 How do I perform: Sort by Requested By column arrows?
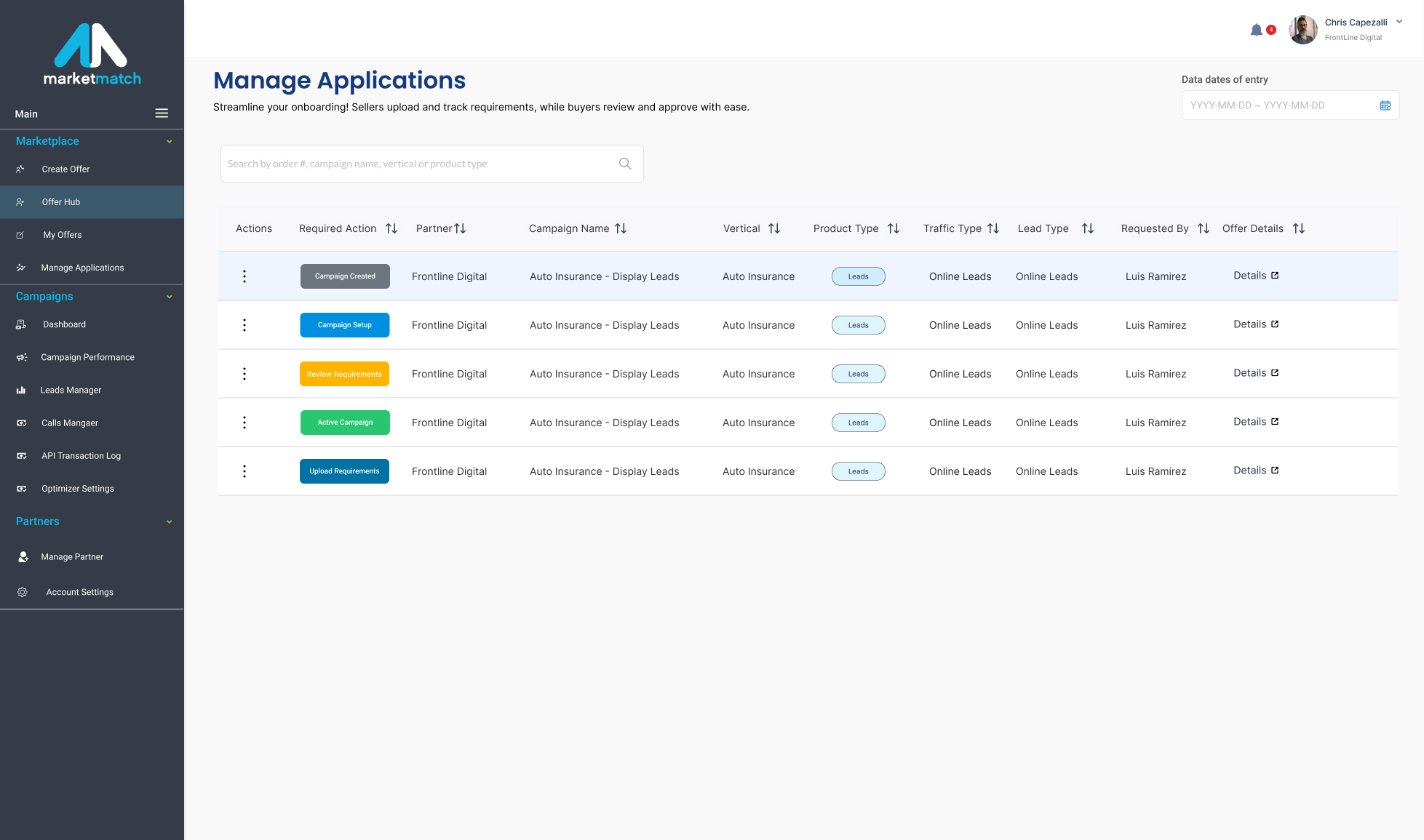pyautogui.click(x=1204, y=228)
